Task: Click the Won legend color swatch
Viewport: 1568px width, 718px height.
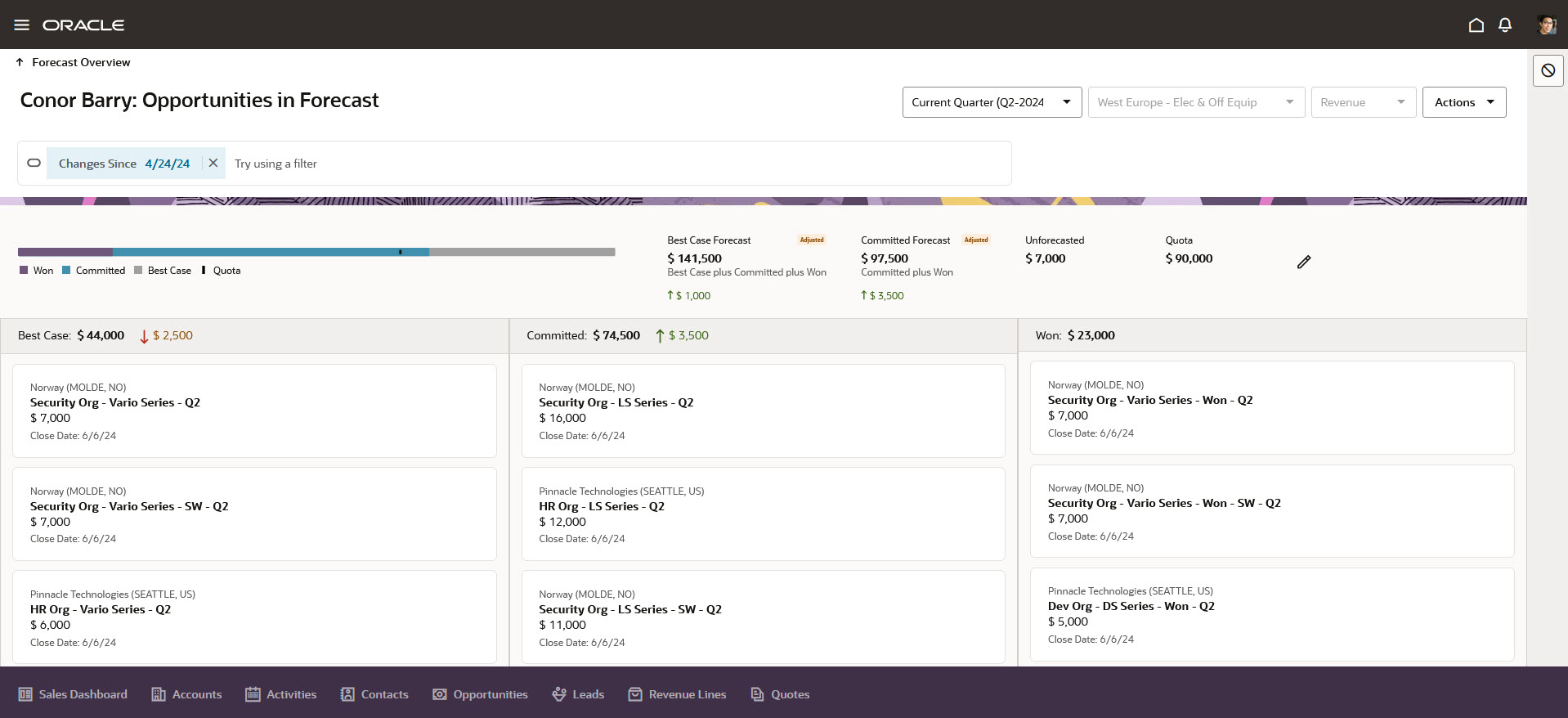Action: click(24, 270)
